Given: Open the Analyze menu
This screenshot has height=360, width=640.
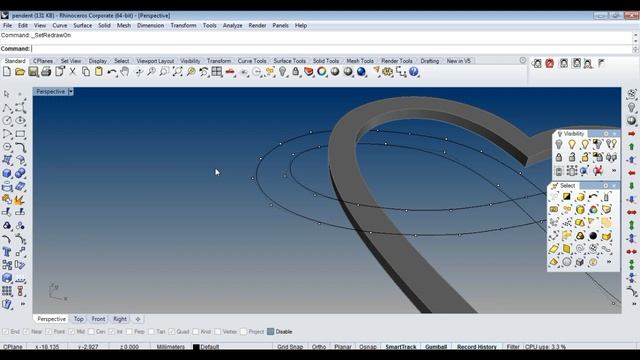Looking at the screenshot, I should point(232,25).
